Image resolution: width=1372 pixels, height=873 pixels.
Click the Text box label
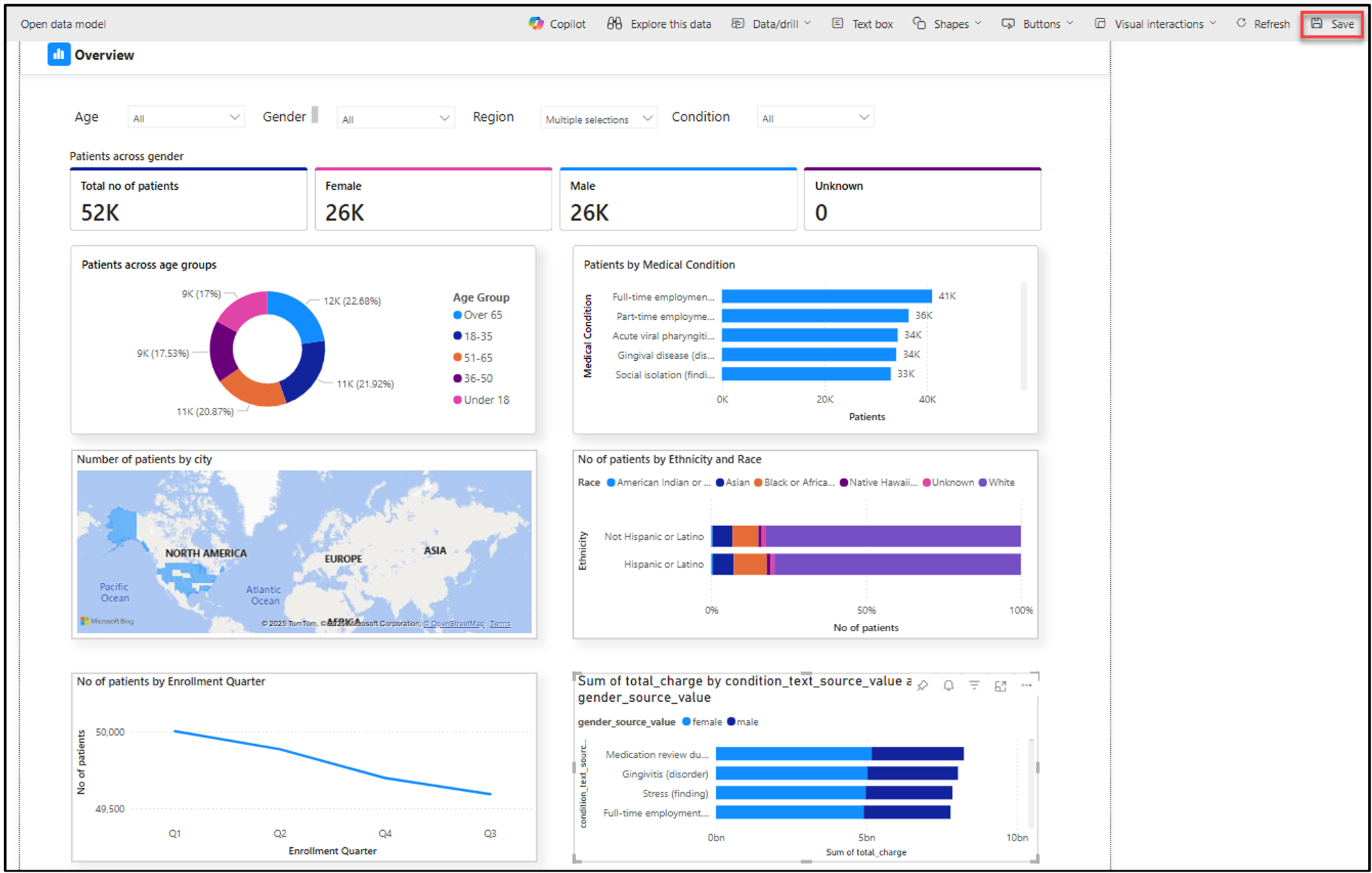point(872,24)
